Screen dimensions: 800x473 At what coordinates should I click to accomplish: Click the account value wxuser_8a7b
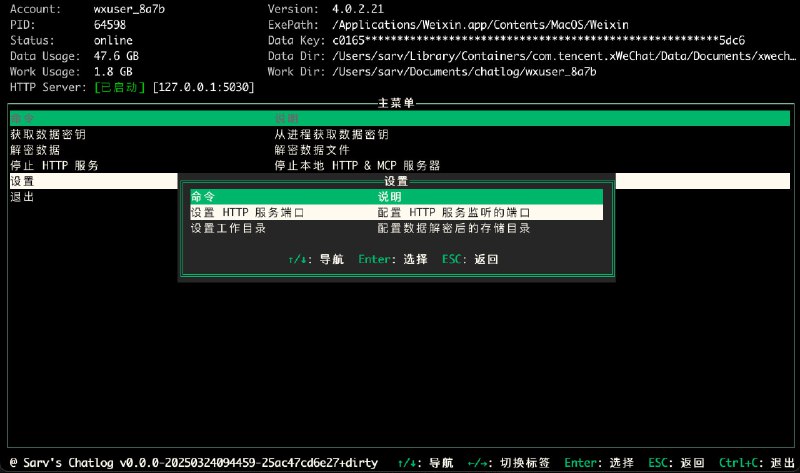(129, 9)
